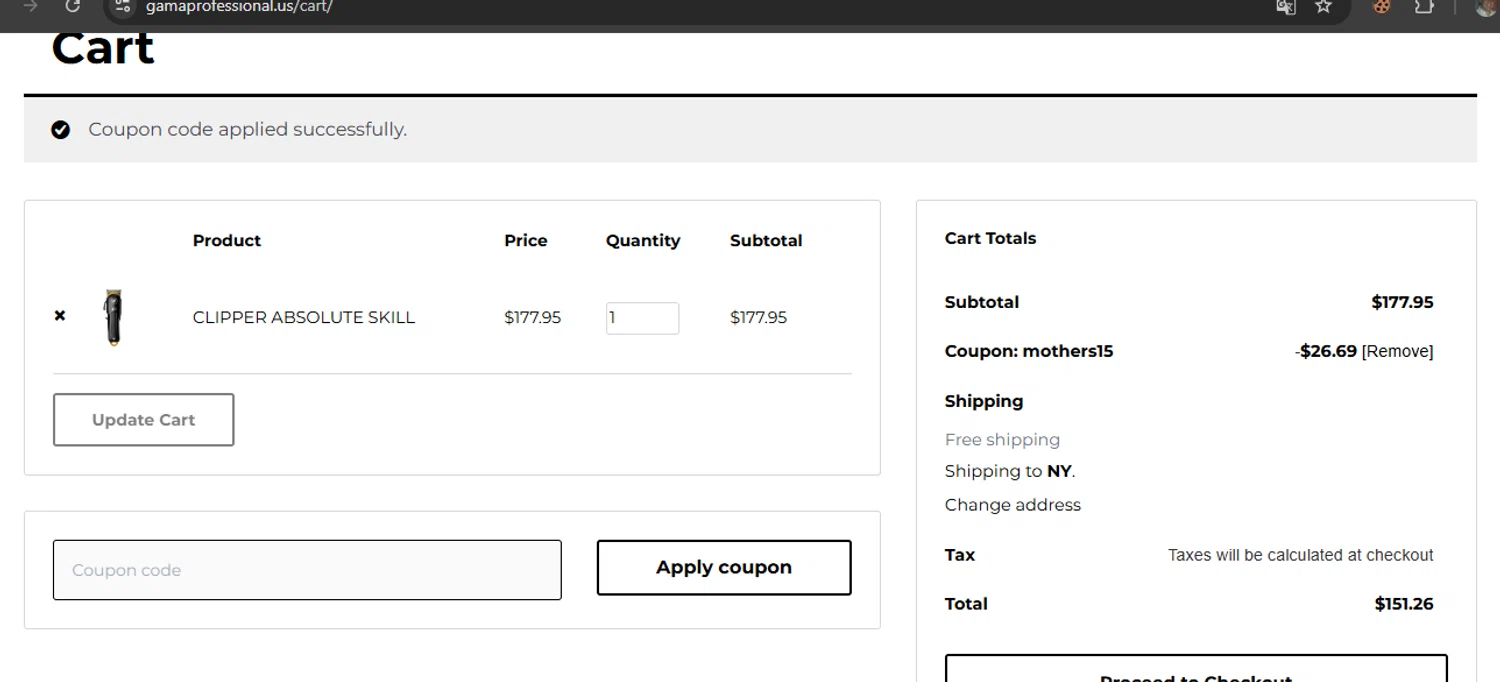Click the browser reload button

pos(72,6)
